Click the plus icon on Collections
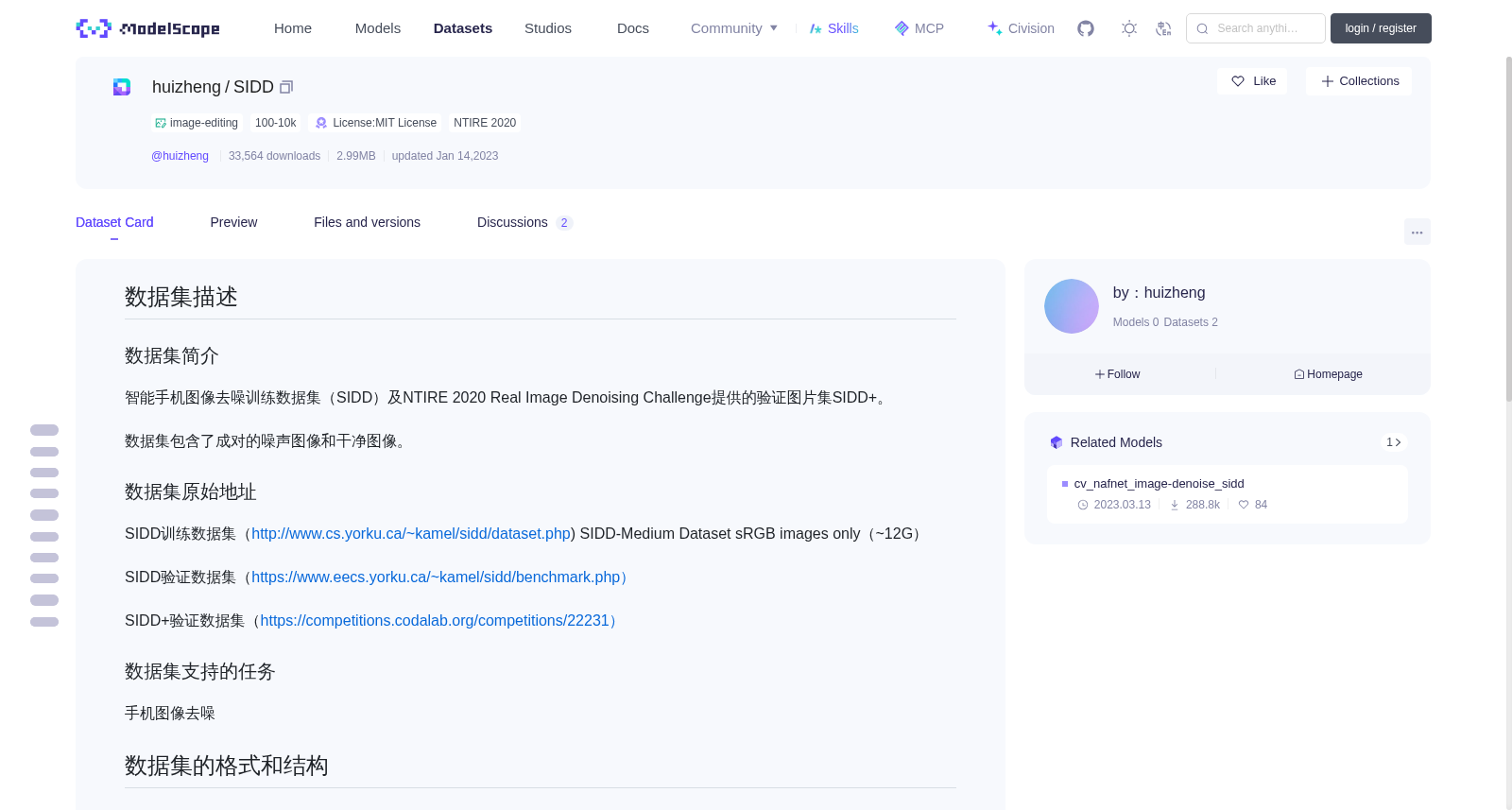Image resolution: width=1512 pixels, height=810 pixels. [1328, 81]
